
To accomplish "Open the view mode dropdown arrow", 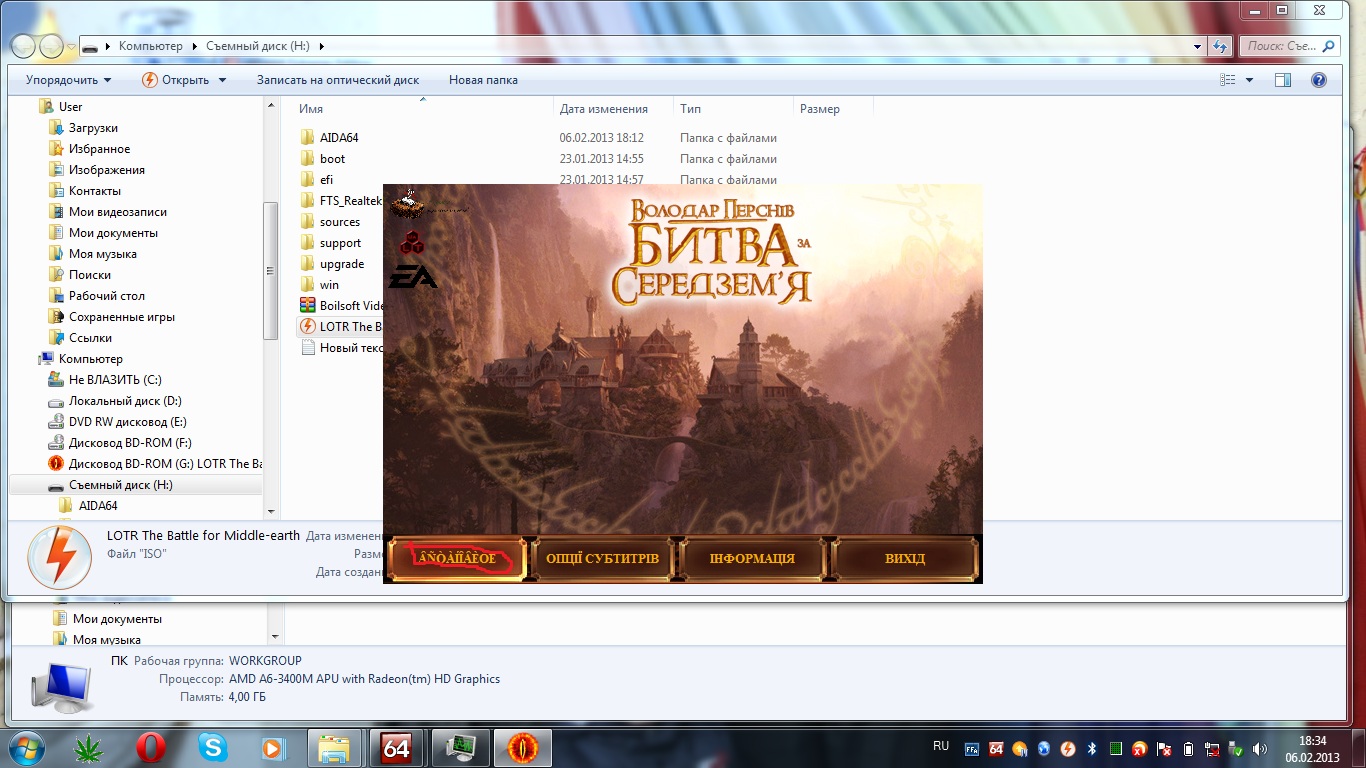I will tap(1249, 80).
